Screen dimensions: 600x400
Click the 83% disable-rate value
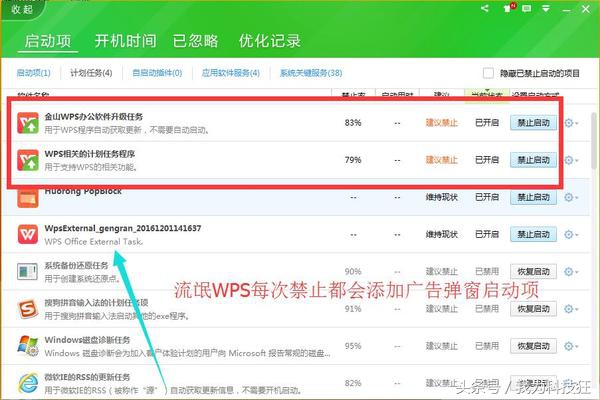353,122
